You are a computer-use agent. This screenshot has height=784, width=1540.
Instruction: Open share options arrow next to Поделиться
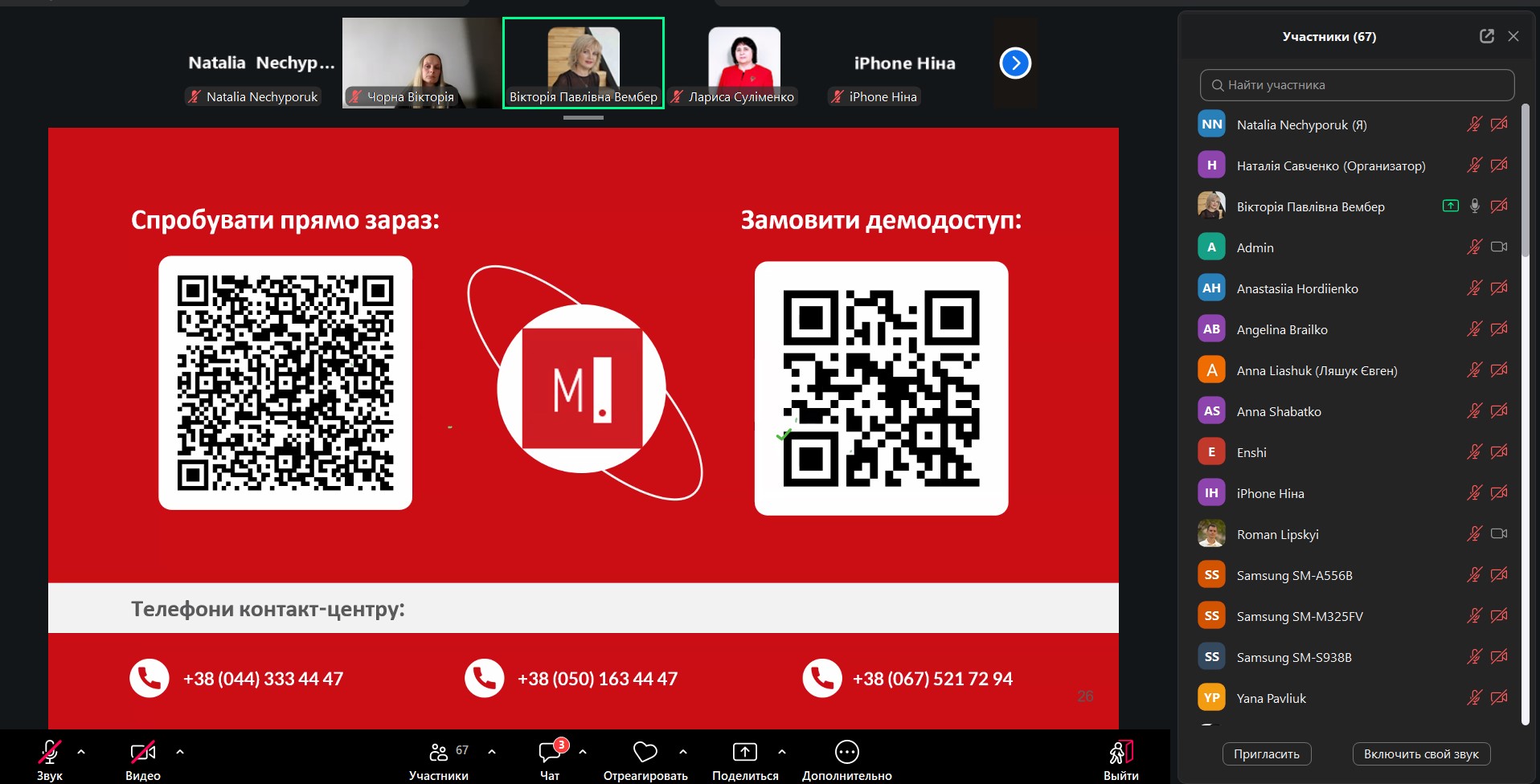[x=782, y=752]
